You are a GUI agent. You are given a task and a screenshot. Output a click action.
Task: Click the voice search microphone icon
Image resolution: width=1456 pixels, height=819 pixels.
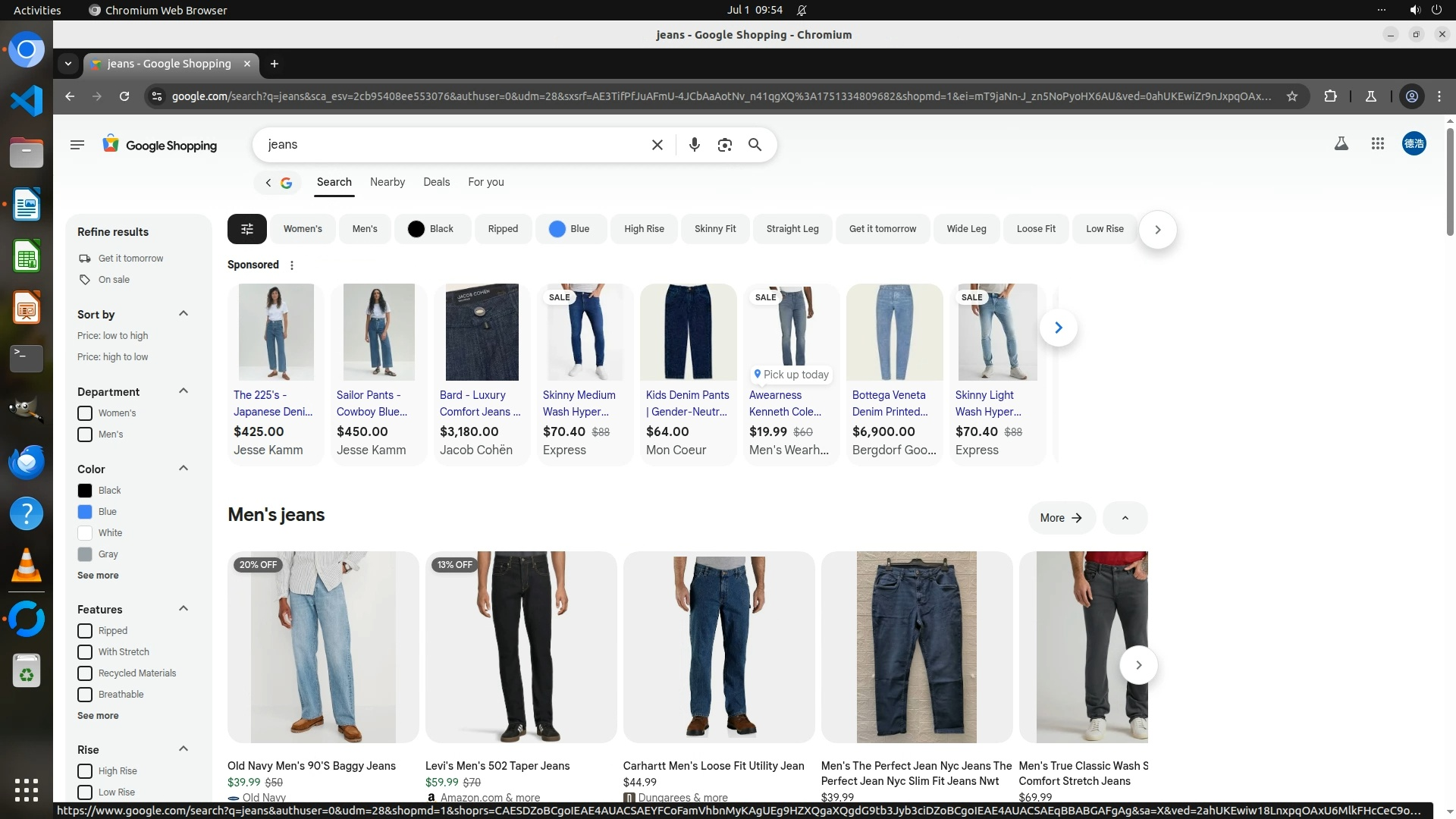694,145
